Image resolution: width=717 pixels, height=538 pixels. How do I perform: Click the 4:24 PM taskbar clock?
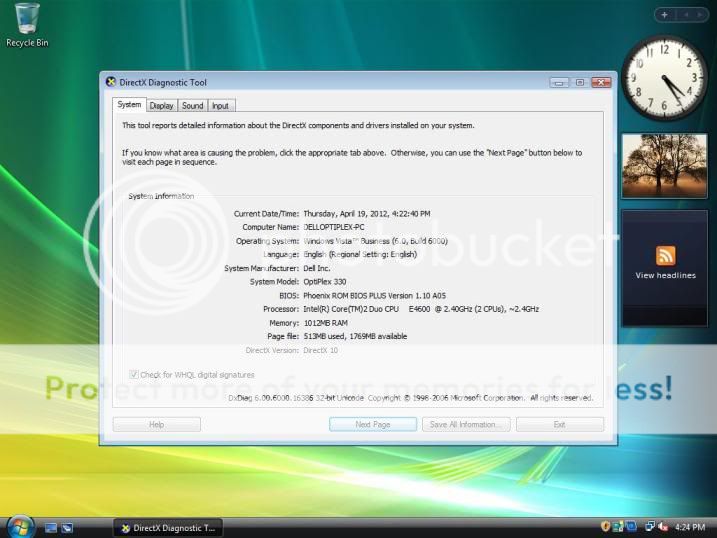click(690, 527)
